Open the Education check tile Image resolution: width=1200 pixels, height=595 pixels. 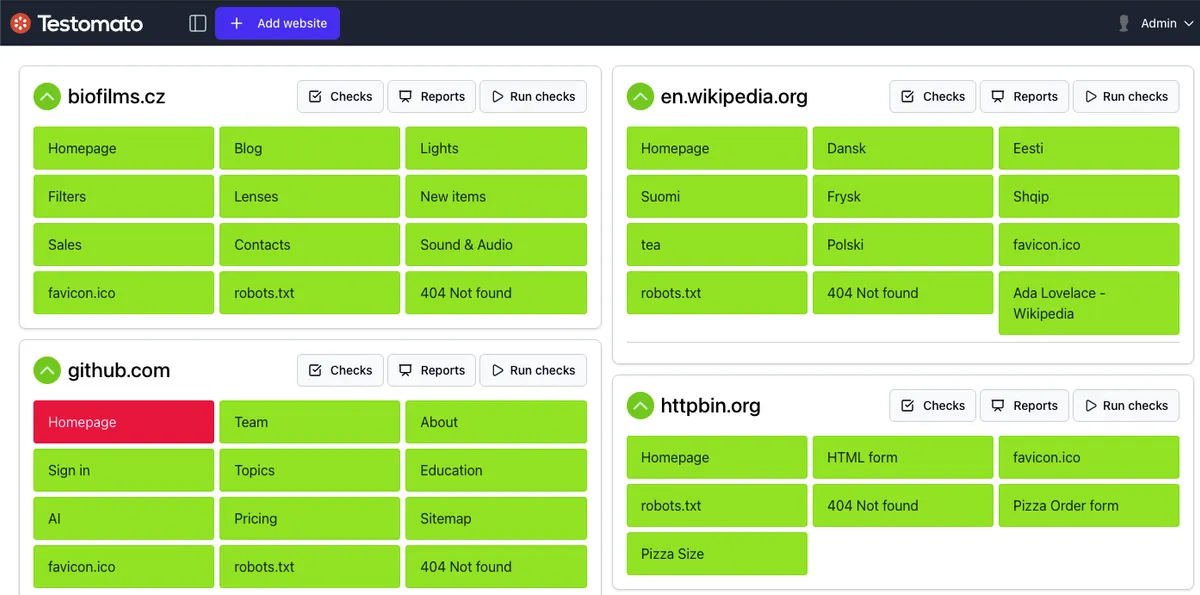[496, 470]
